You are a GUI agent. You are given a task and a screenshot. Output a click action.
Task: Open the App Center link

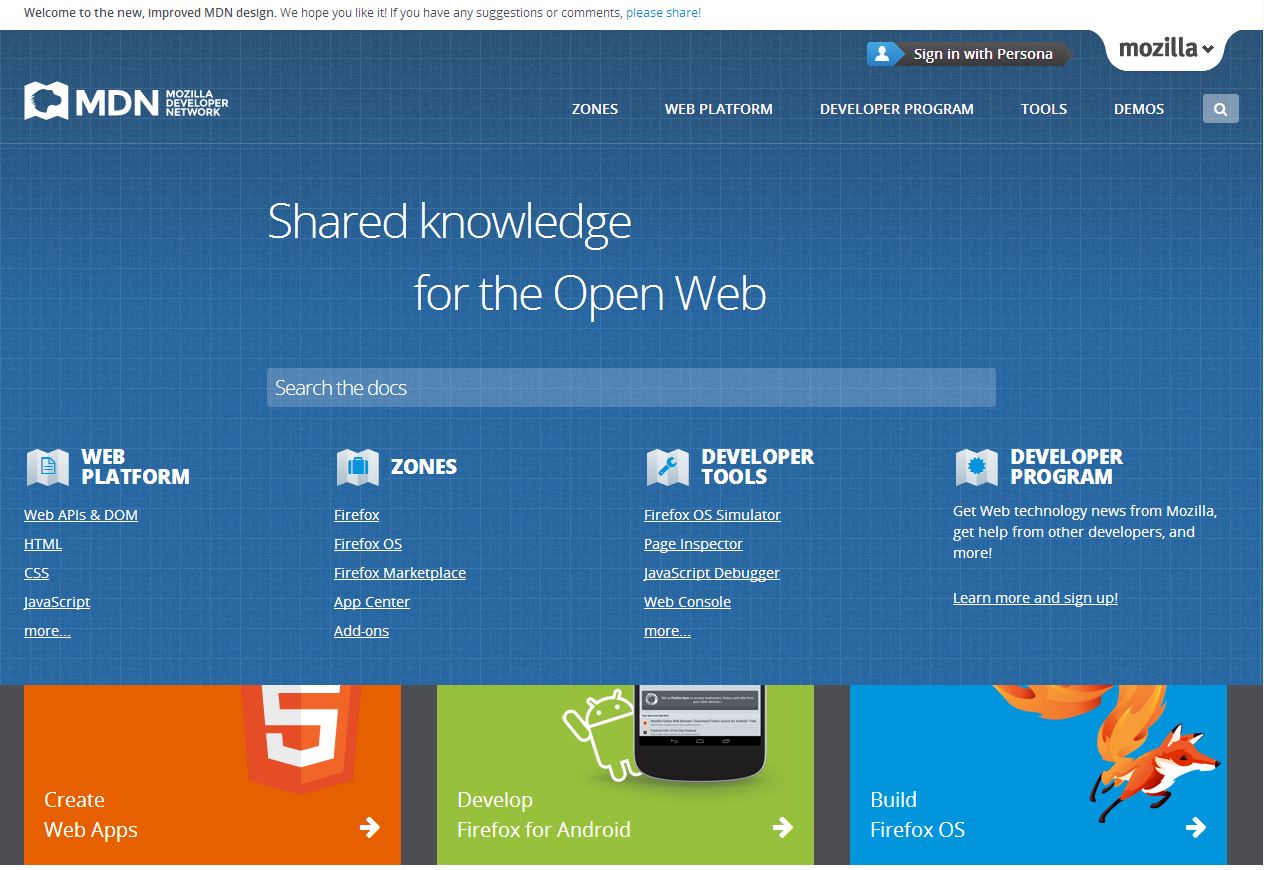(x=372, y=602)
